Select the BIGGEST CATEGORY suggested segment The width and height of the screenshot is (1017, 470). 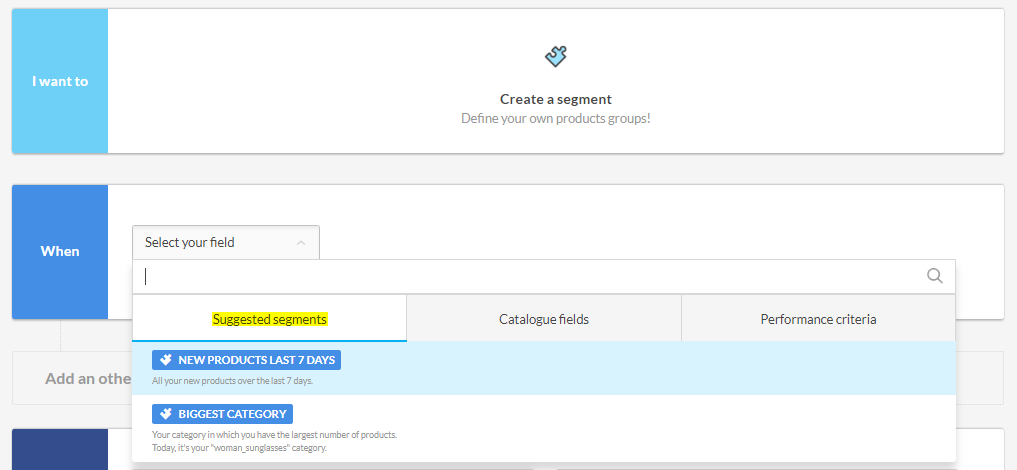233,413
